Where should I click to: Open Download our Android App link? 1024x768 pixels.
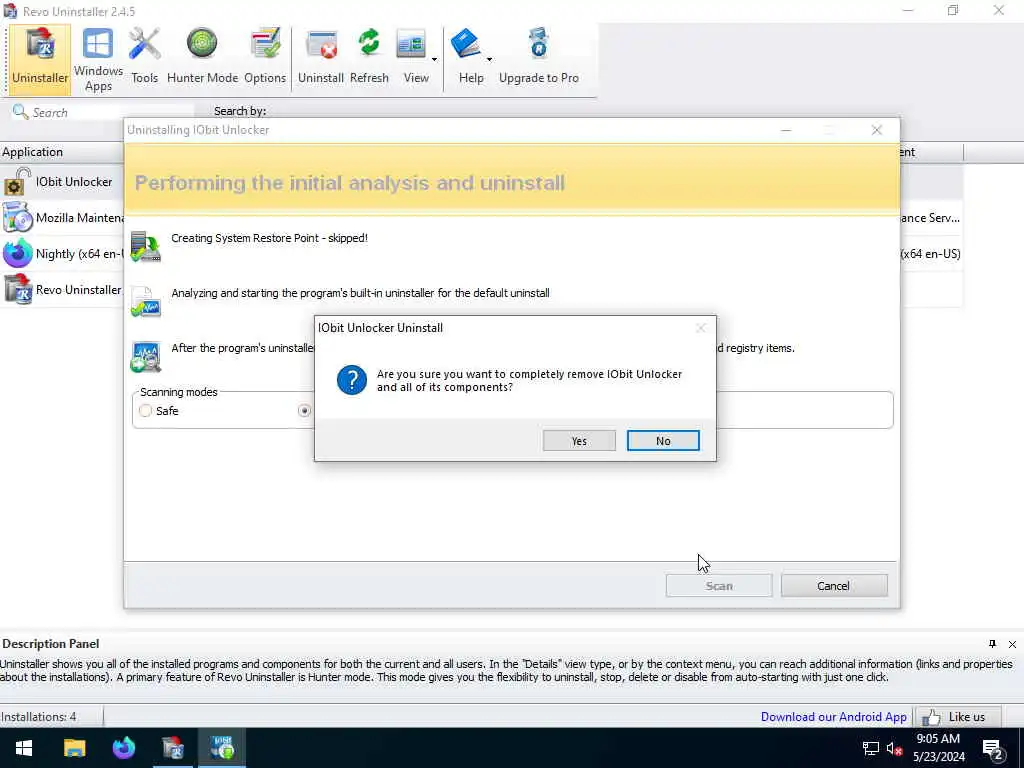click(833, 716)
